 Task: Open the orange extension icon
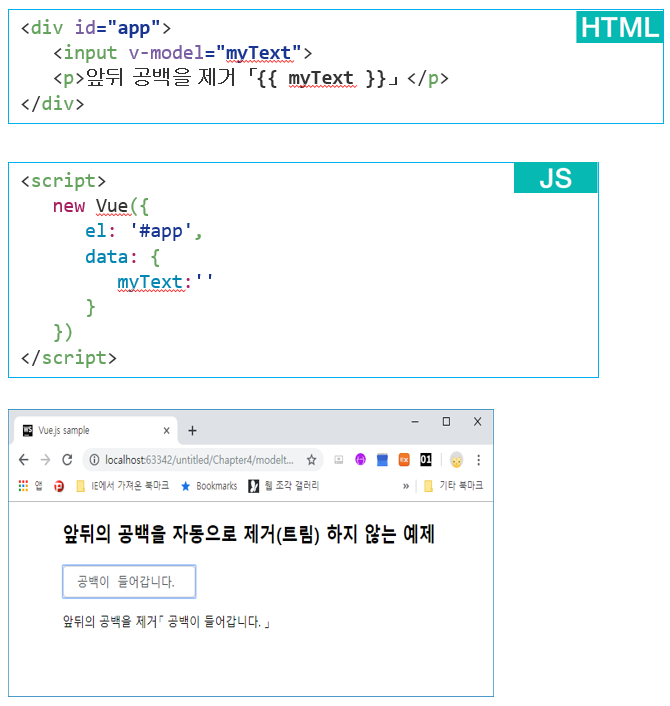[x=404, y=460]
